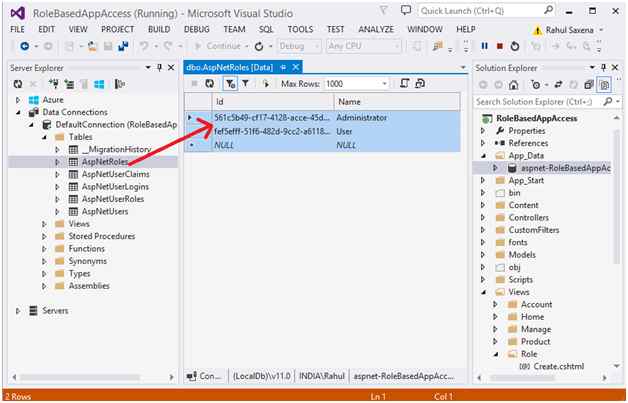The height and width of the screenshot is (403, 628).
Task: Click the Search Solution Explorer field
Action: click(547, 102)
